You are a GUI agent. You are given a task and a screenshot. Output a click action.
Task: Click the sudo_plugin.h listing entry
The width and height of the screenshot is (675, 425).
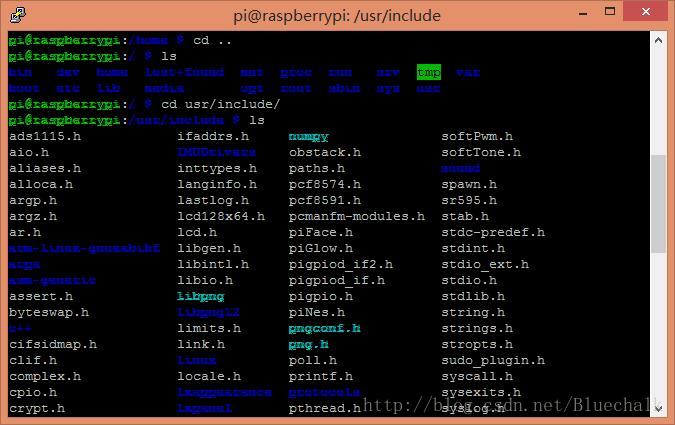click(493, 360)
